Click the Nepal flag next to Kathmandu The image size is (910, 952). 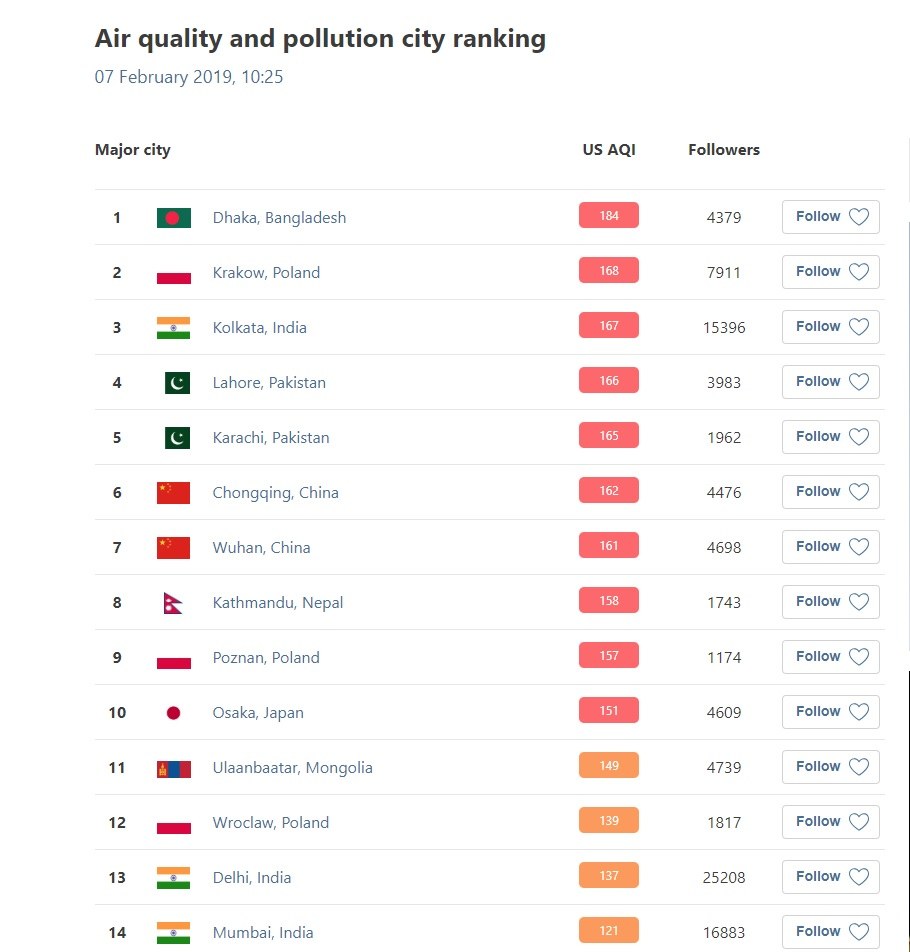173,603
